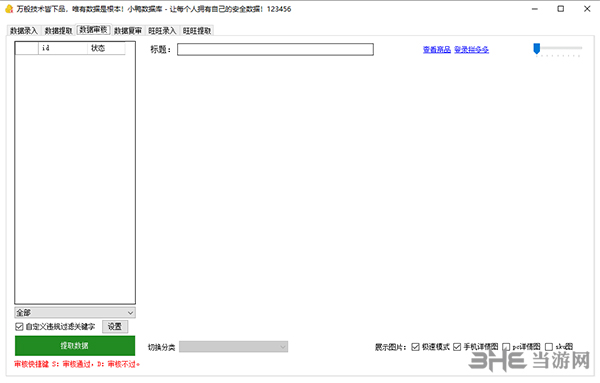Image resolution: width=600 pixels, height=383 pixels.
Task: Open the 切换分类 dropdown
Action: click(x=233, y=347)
